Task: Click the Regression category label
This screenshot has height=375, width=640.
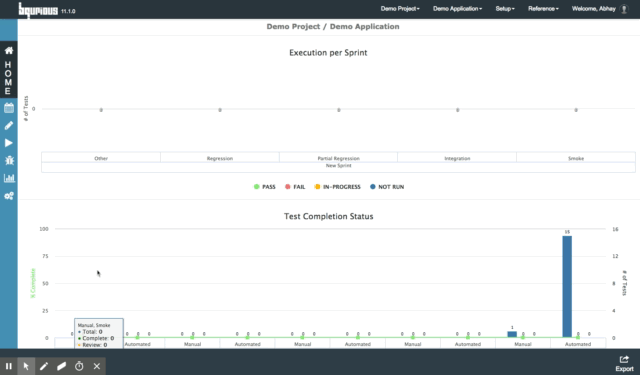Action: click(220, 158)
